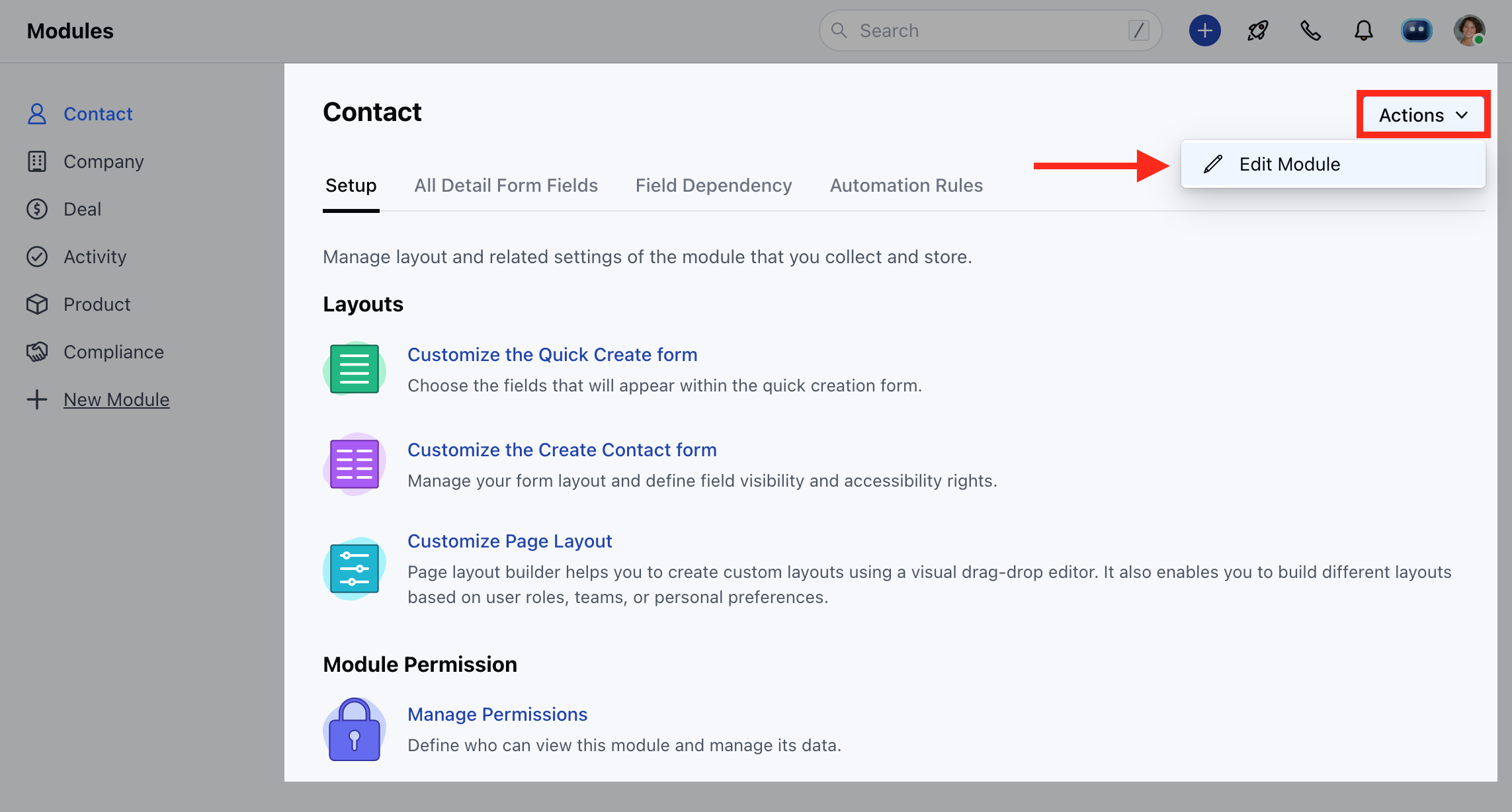Open the rocket icon in top bar
Image resolution: width=1512 pixels, height=812 pixels.
[x=1257, y=30]
